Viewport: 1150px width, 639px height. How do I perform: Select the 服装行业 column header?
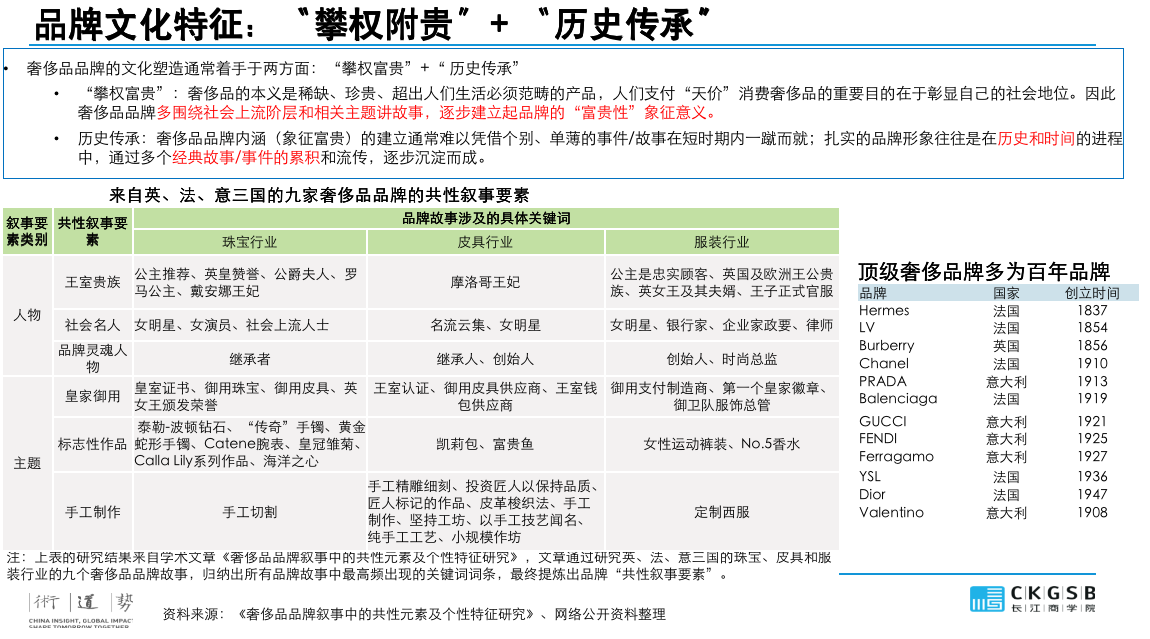[721, 242]
